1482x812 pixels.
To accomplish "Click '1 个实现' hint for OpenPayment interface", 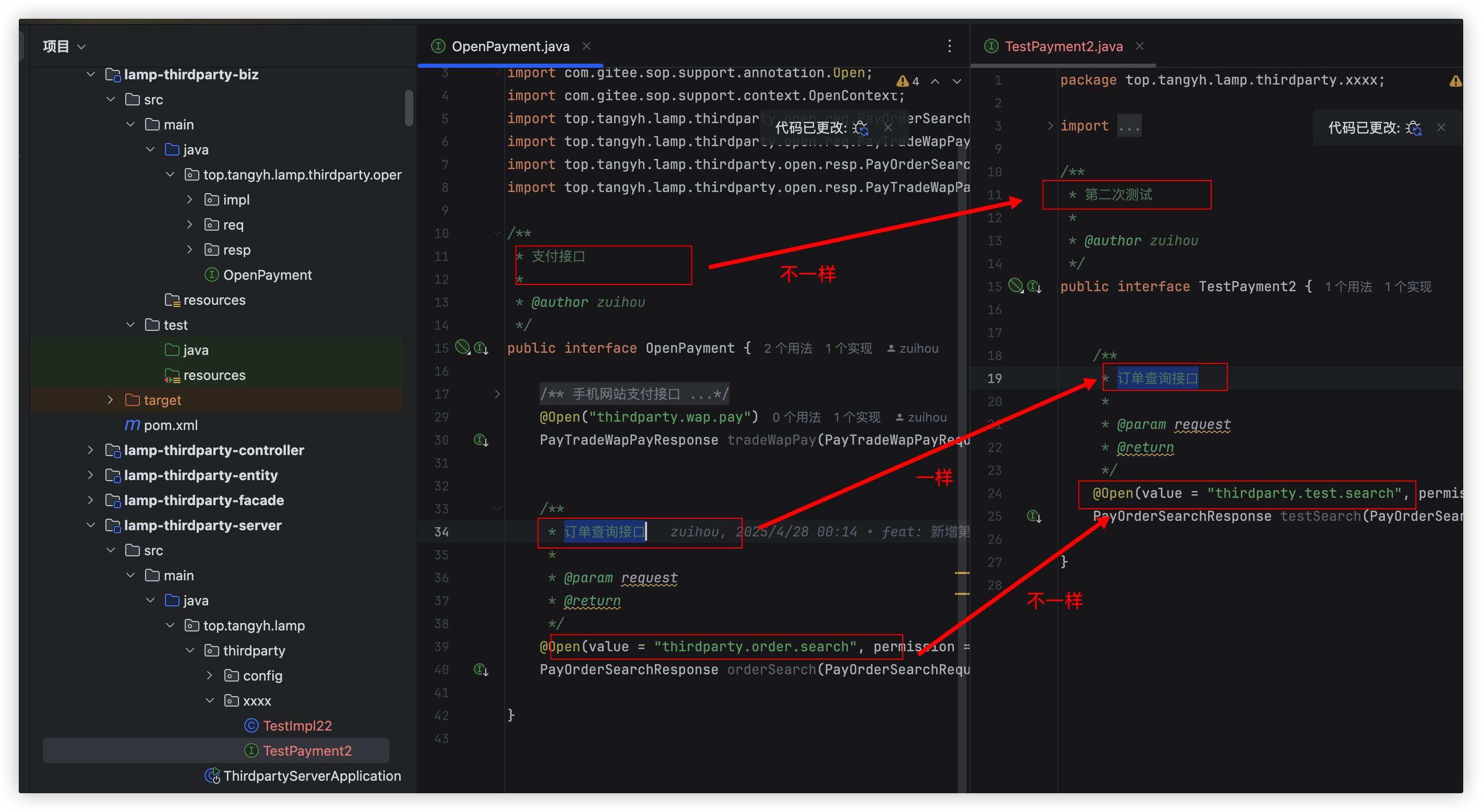I will pos(848,348).
